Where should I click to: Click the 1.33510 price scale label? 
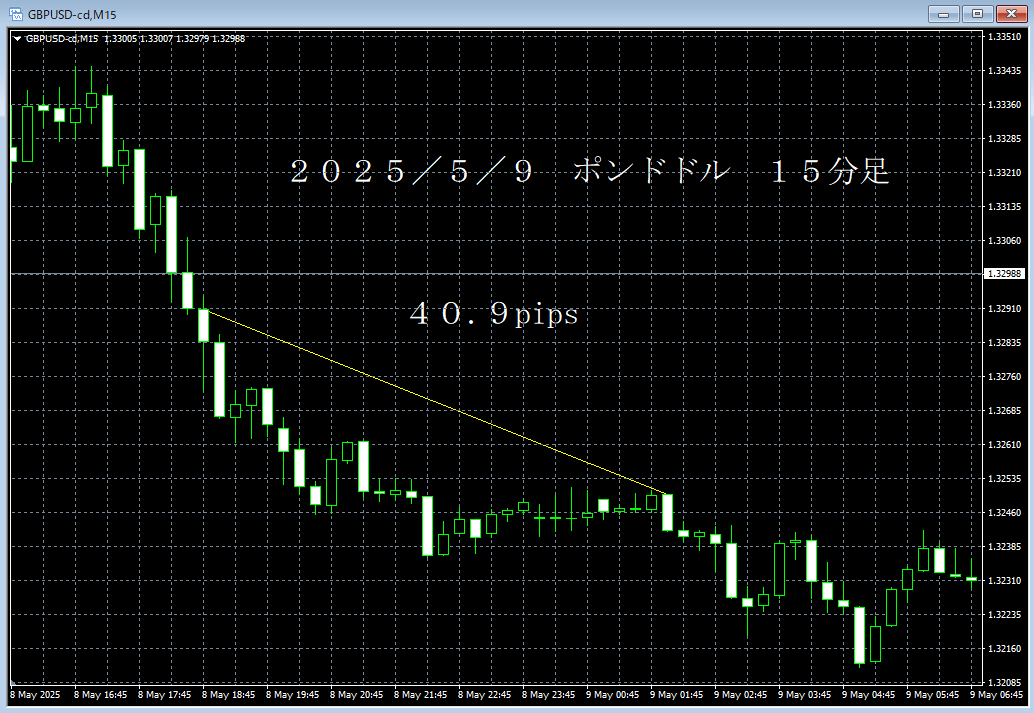1004,37
